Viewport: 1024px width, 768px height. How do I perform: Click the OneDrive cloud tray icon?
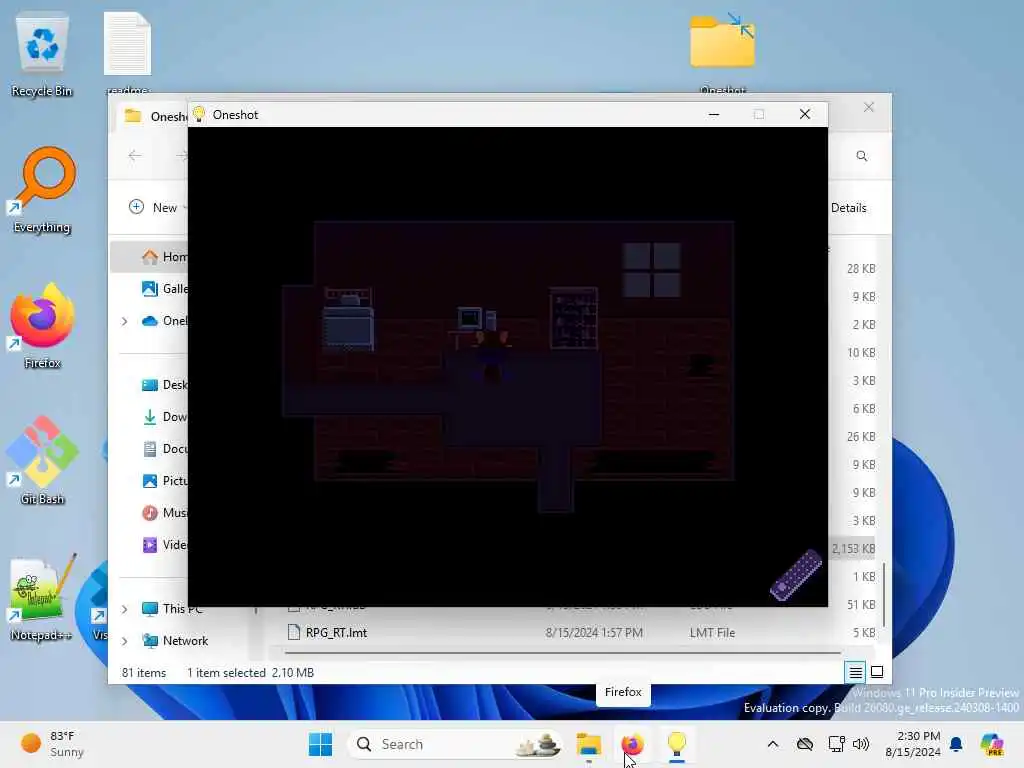pos(805,744)
